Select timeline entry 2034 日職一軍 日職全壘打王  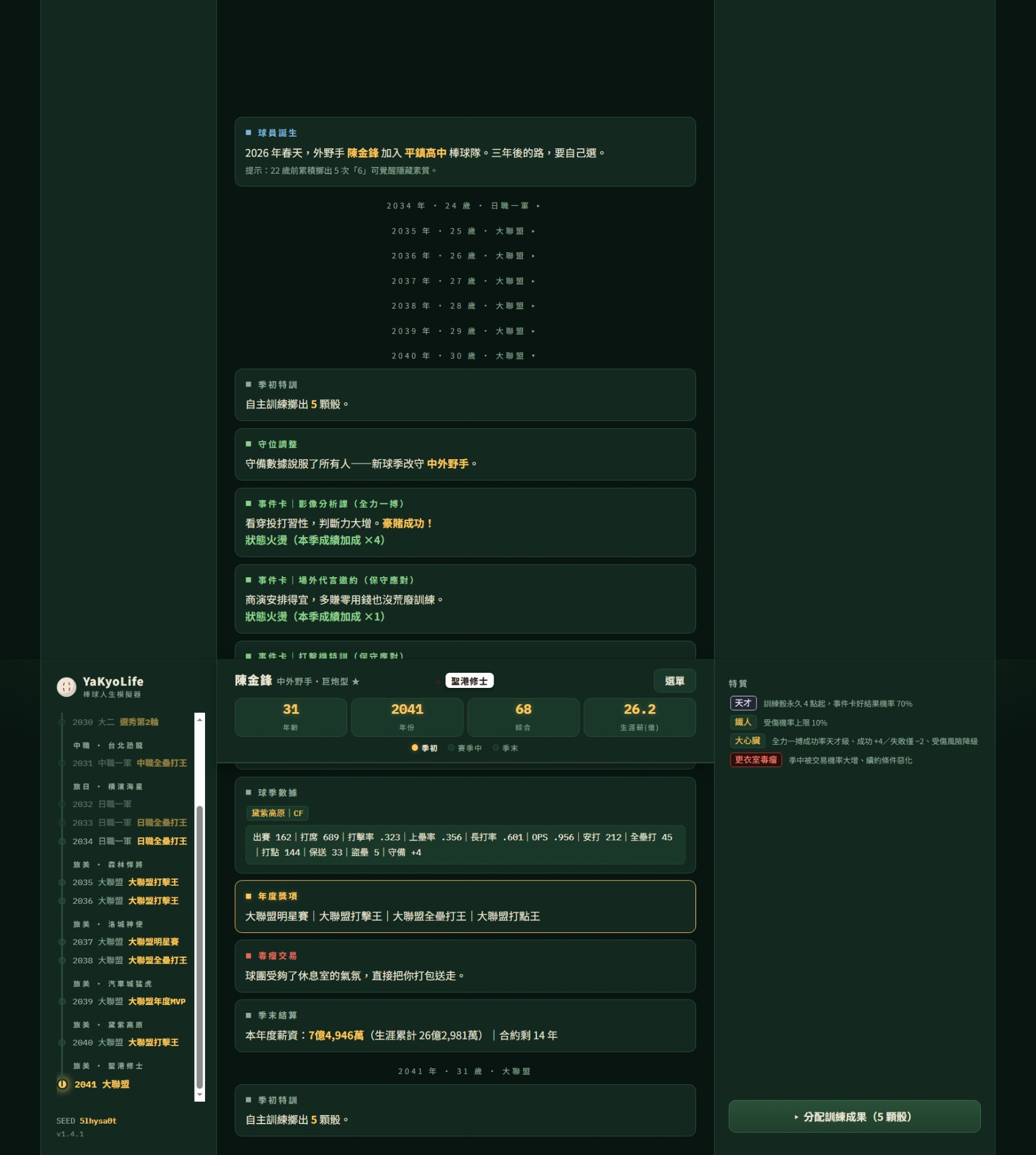pos(129,841)
